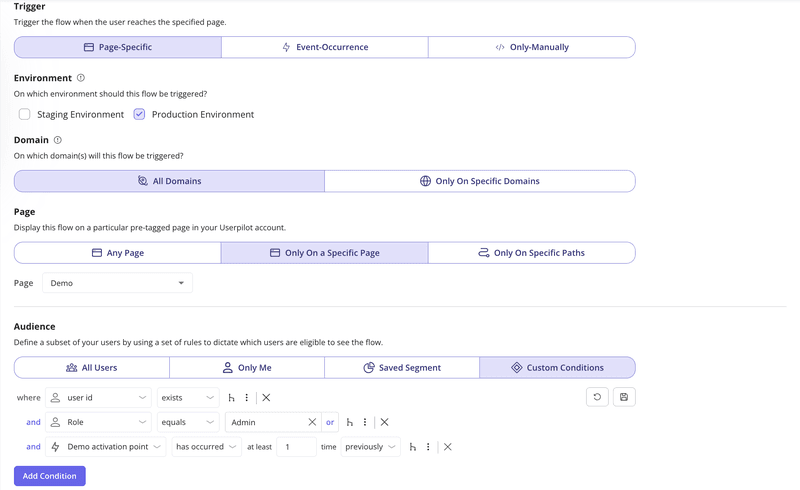800x490 pixels.
Task: Open the equals operator dropdown
Action: pyautogui.click(x=188, y=422)
